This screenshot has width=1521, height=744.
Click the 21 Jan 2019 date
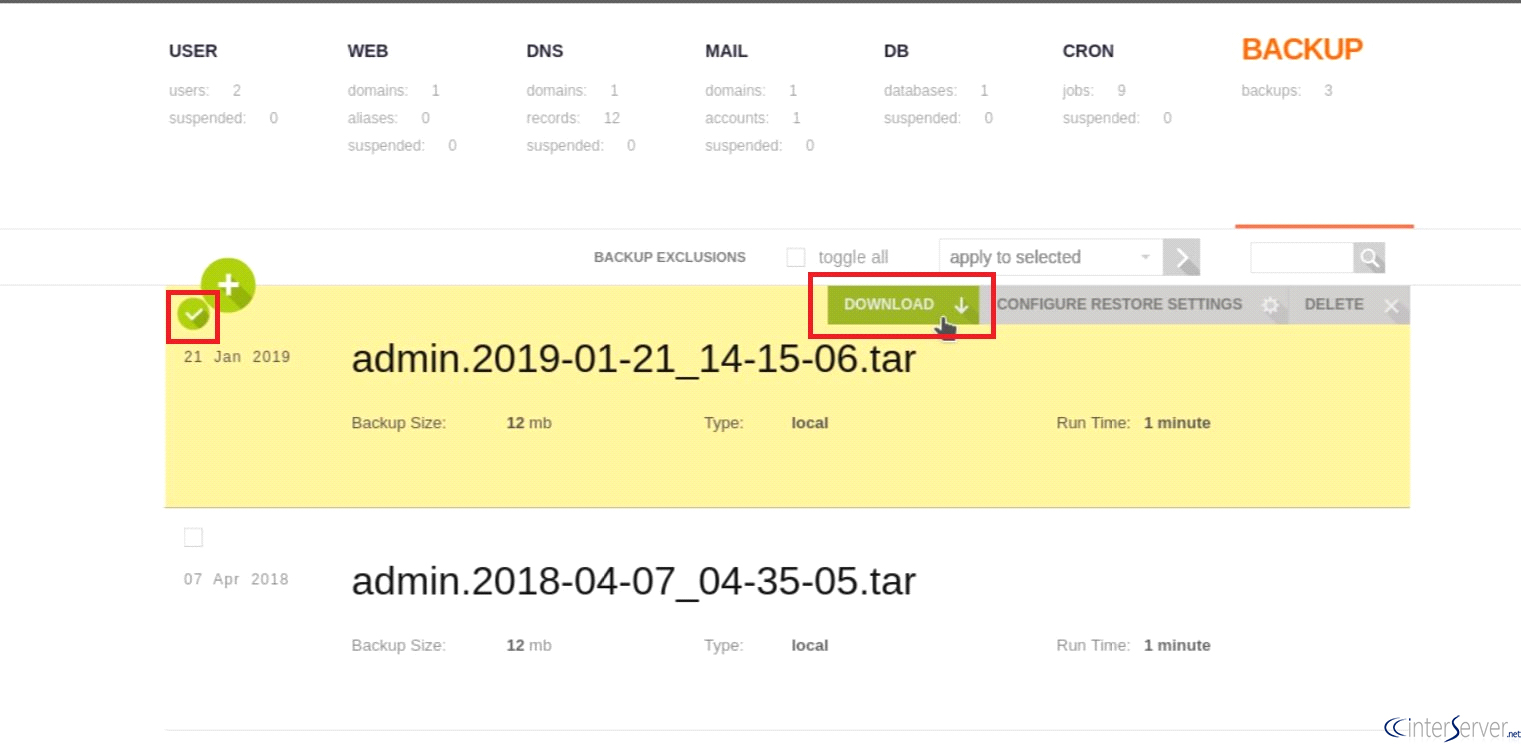(237, 357)
